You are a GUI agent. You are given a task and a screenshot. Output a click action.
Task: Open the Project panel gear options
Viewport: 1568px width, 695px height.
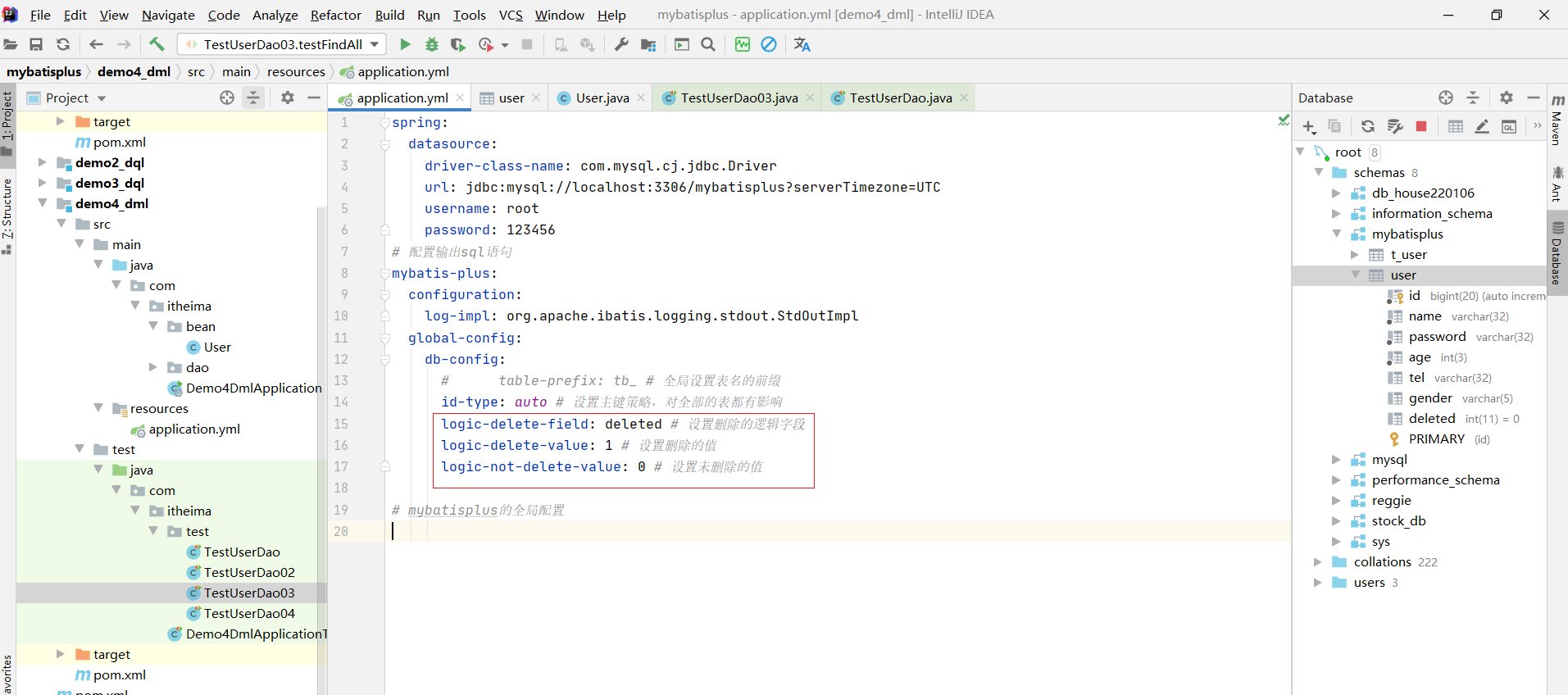288,98
